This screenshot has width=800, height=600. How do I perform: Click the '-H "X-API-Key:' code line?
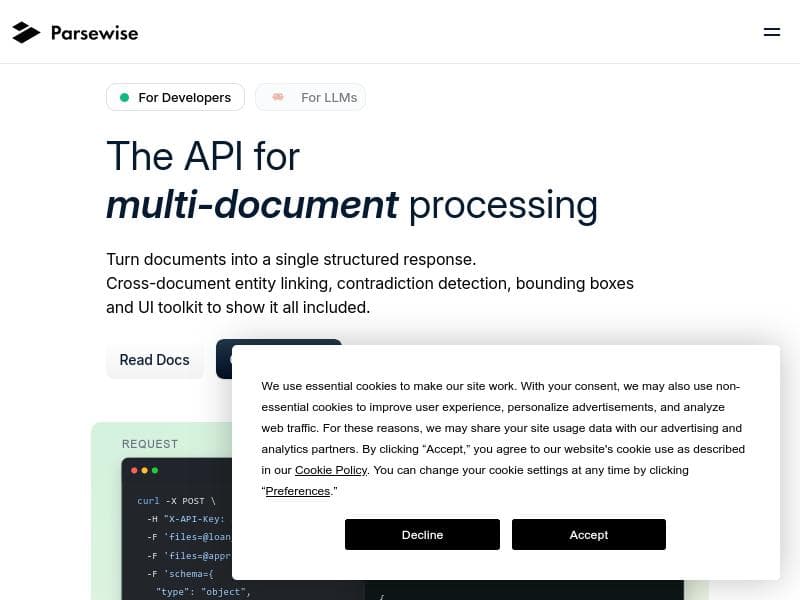point(186,519)
